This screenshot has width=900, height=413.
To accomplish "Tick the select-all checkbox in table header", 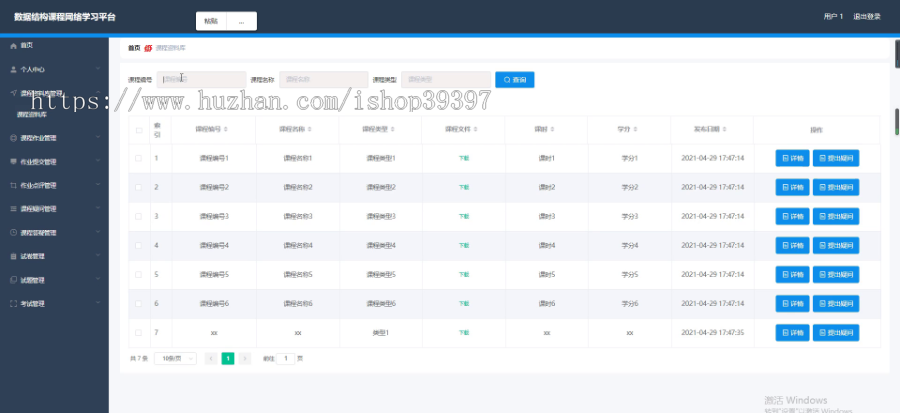I will (139, 130).
